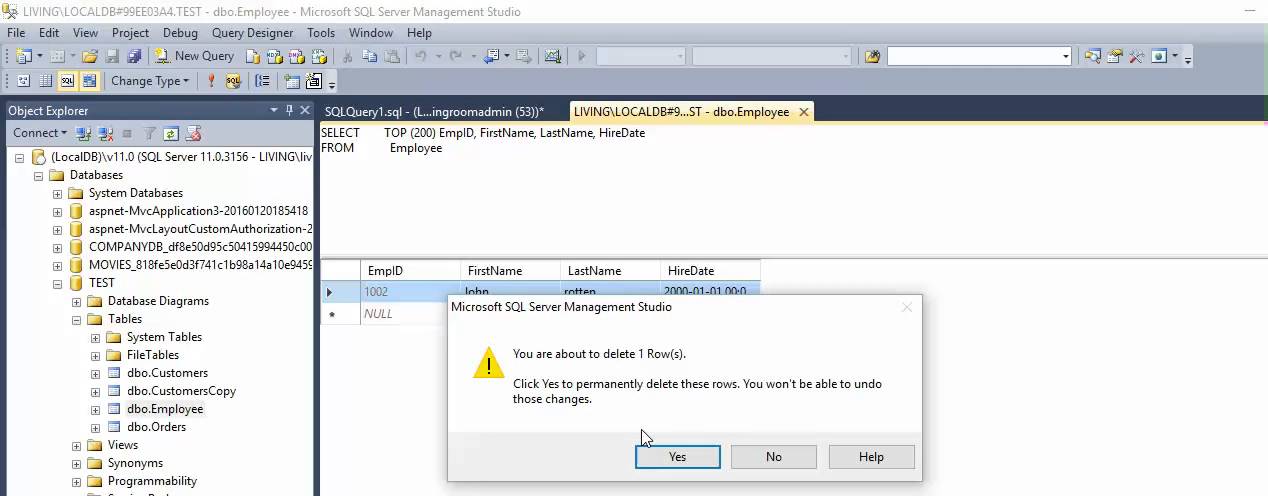Click the Refresh icon in Object Explorer
Viewport: 1268px width, 496px height.
171,133
